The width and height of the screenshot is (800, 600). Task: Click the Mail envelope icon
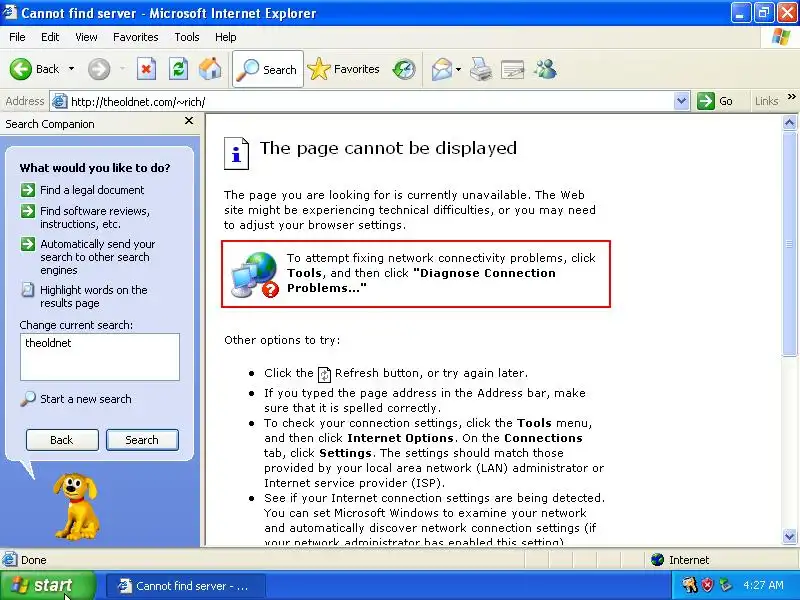pyautogui.click(x=442, y=69)
